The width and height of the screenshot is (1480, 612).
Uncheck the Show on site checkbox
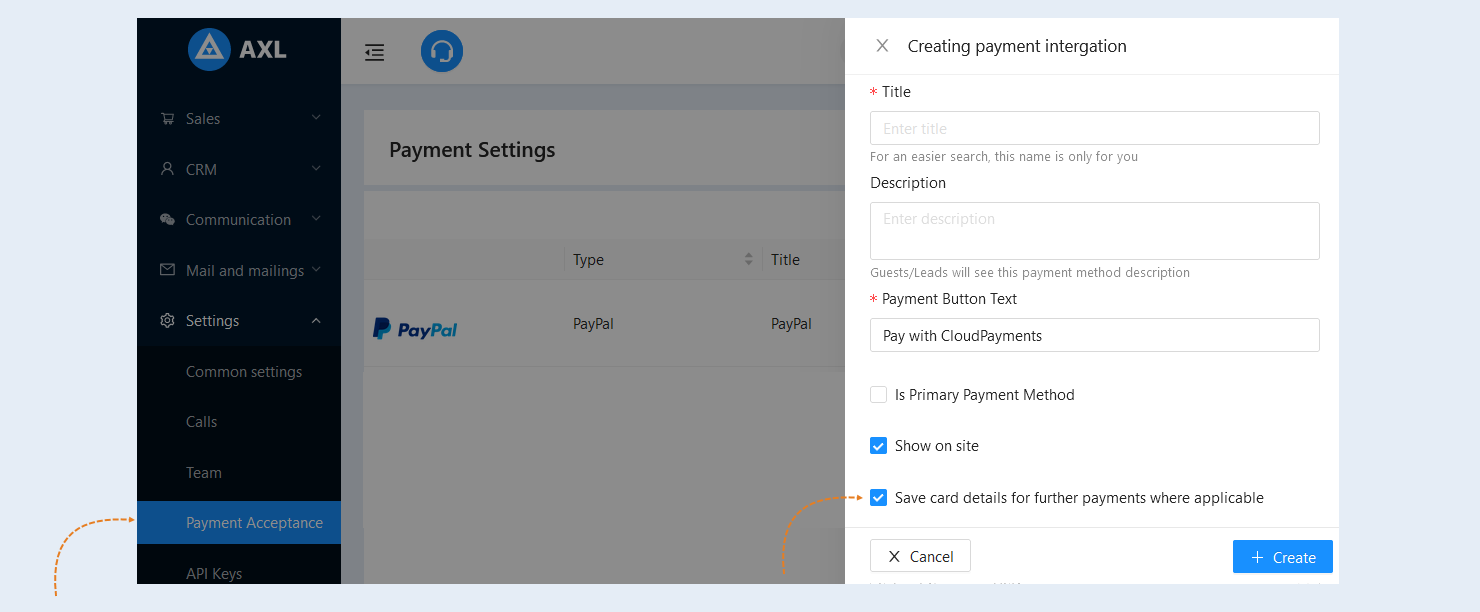[878, 446]
